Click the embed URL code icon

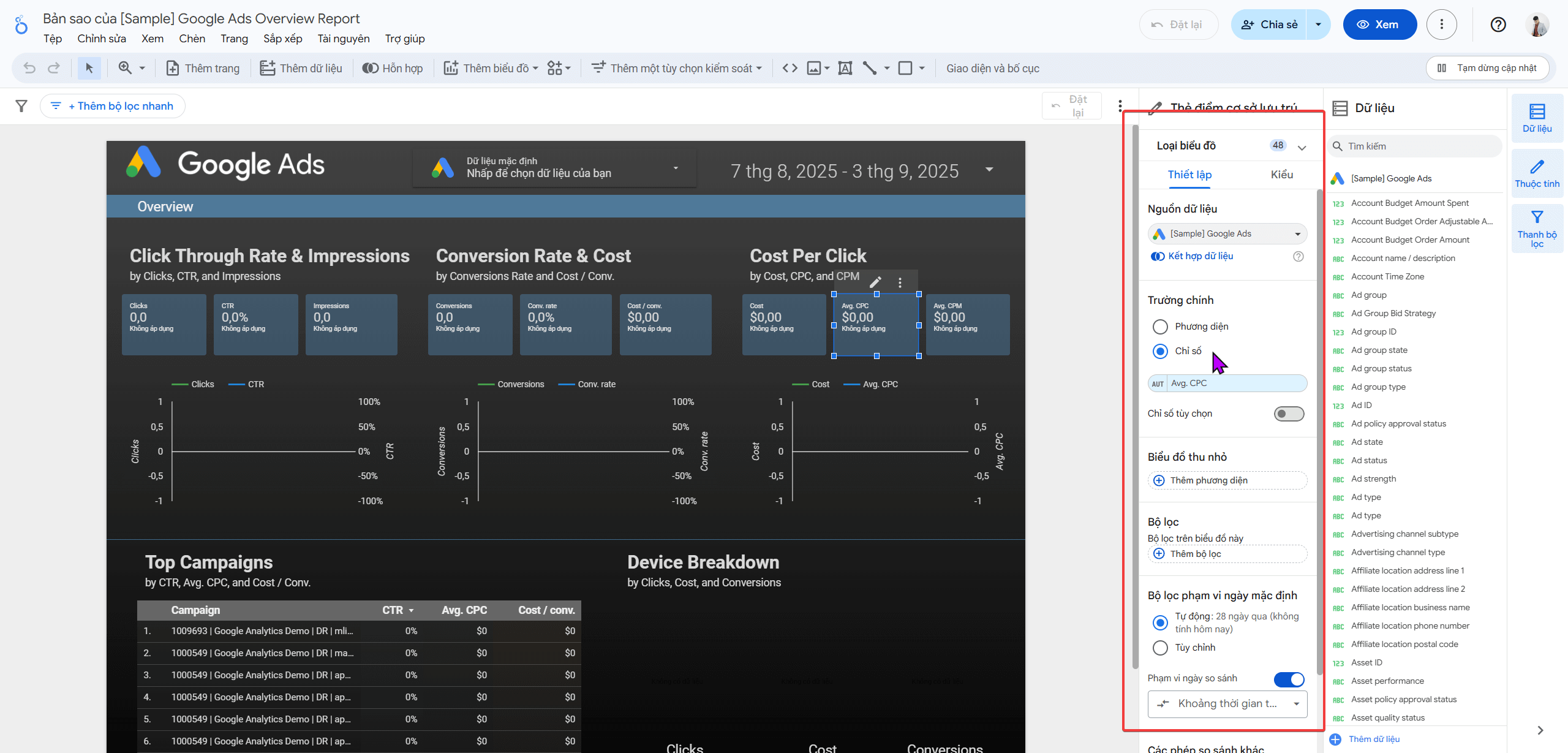coord(790,68)
